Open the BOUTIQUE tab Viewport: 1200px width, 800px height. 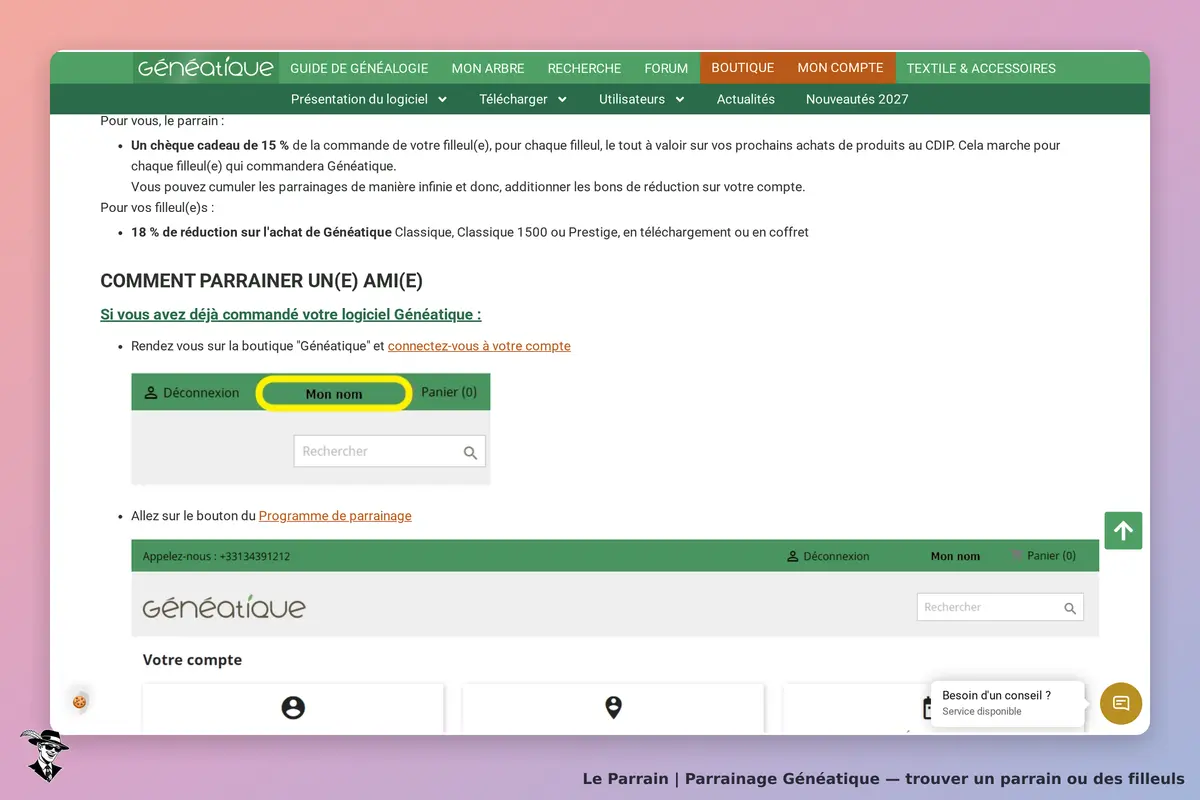(743, 68)
